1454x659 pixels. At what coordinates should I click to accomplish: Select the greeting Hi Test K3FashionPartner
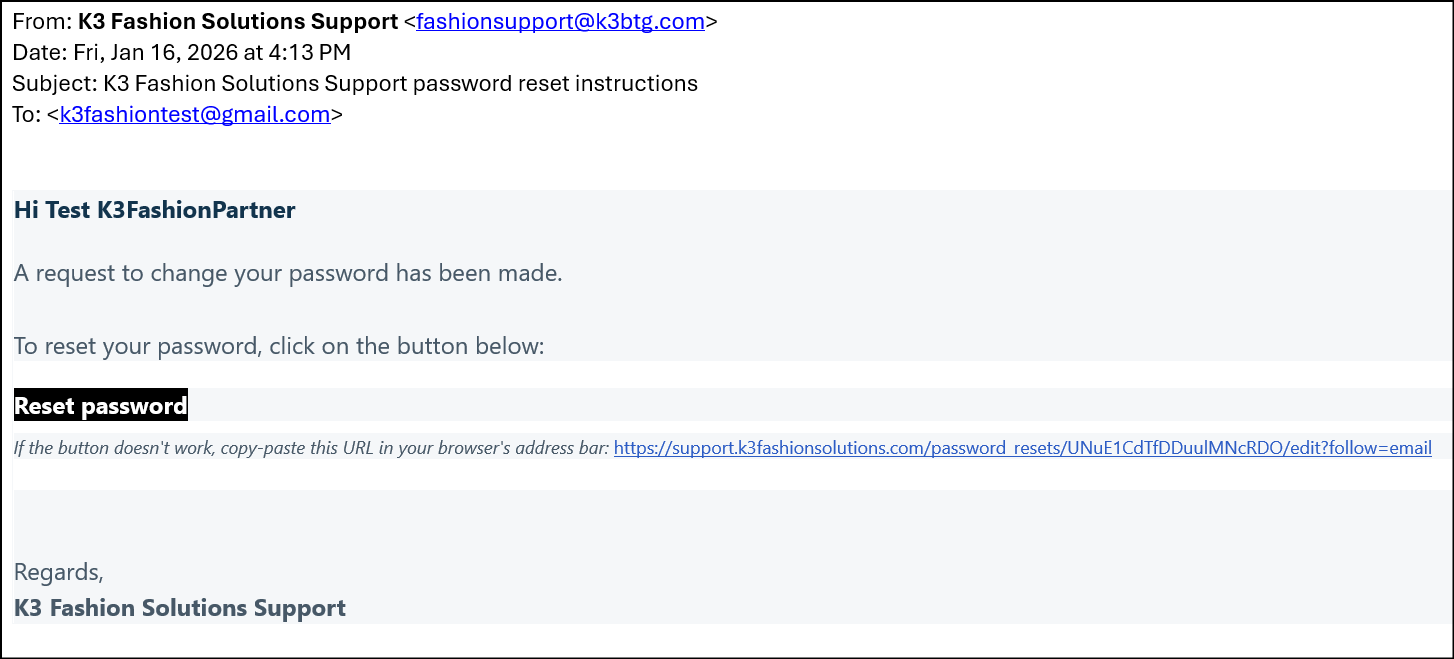pyautogui.click(x=155, y=210)
